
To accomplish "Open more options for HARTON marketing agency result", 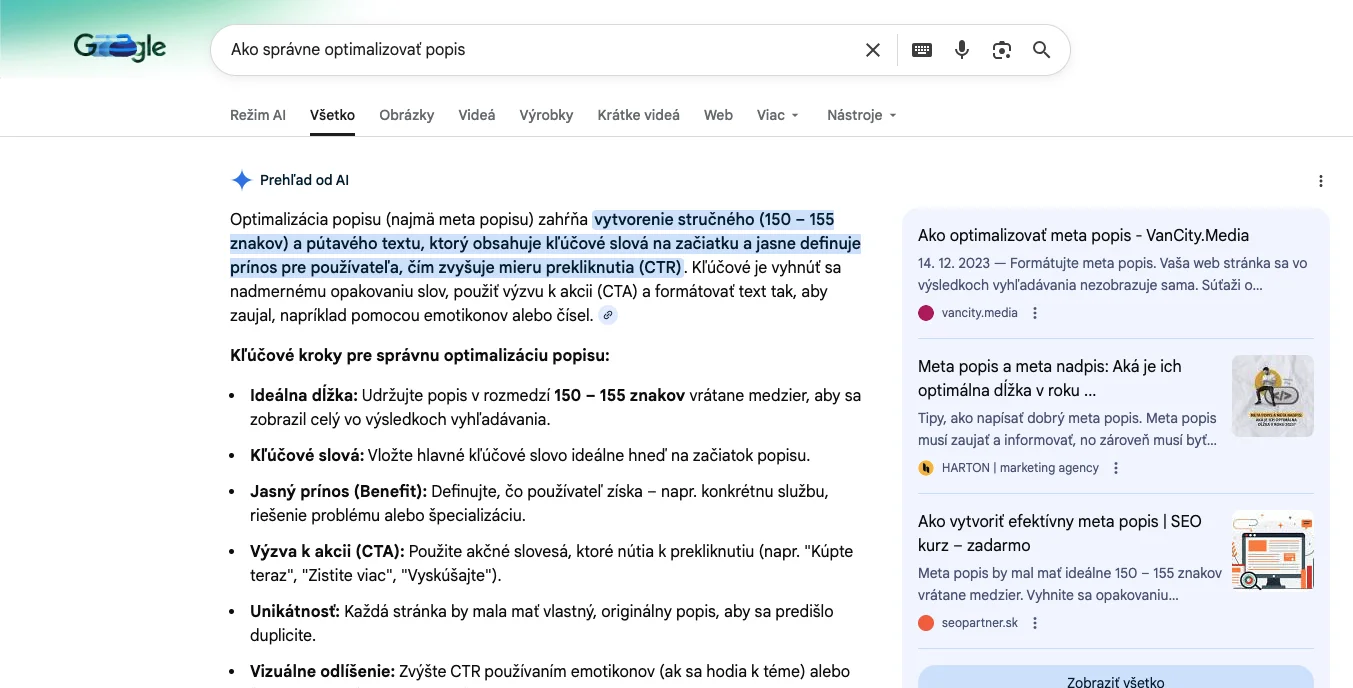I will 1116,468.
